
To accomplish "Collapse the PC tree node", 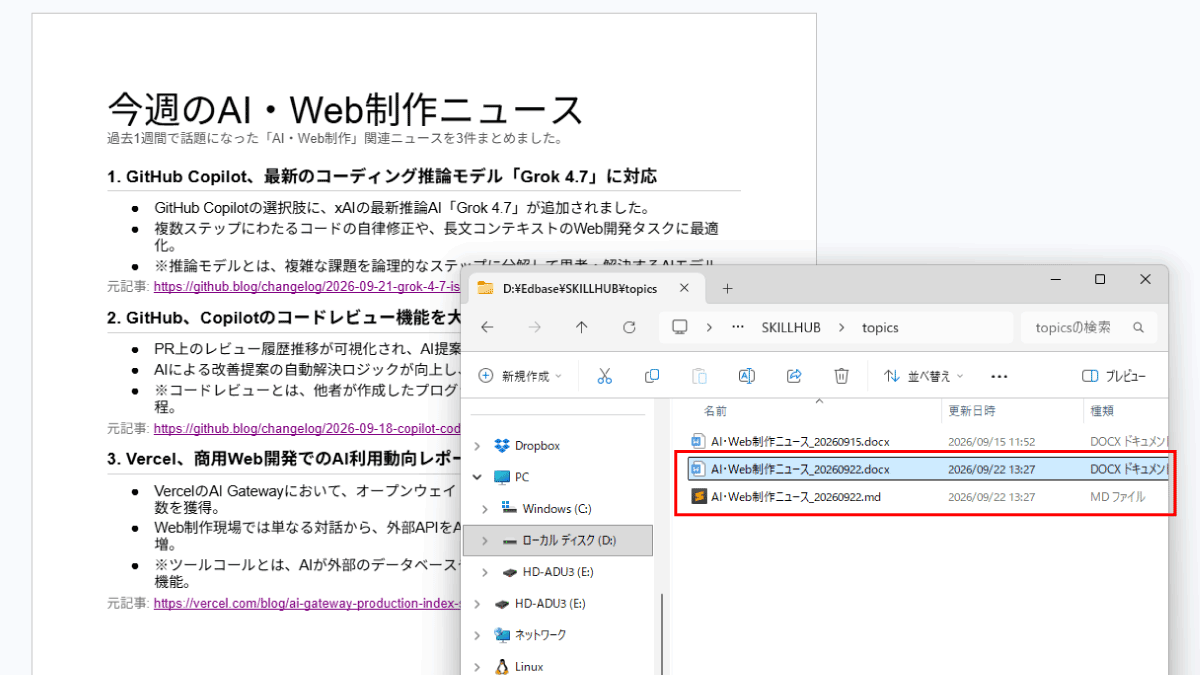I will [x=477, y=477].
